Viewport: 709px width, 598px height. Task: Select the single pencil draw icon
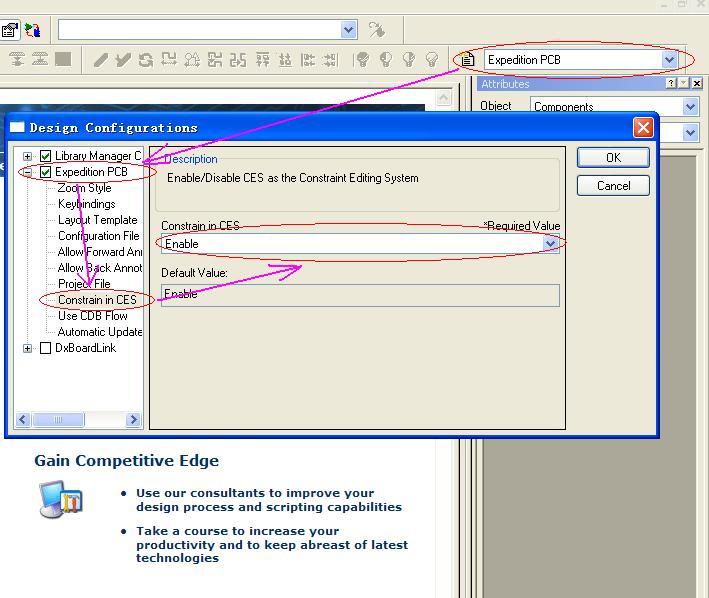tap(100, 60)
